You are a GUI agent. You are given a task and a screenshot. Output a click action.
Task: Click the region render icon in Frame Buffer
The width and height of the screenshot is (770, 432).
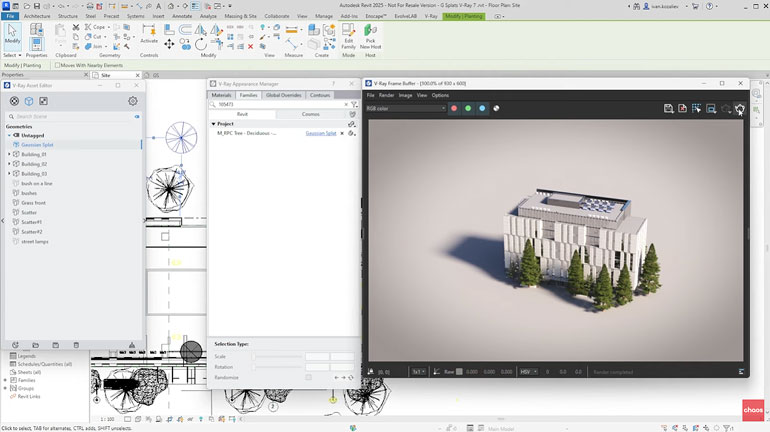(711, 108)
